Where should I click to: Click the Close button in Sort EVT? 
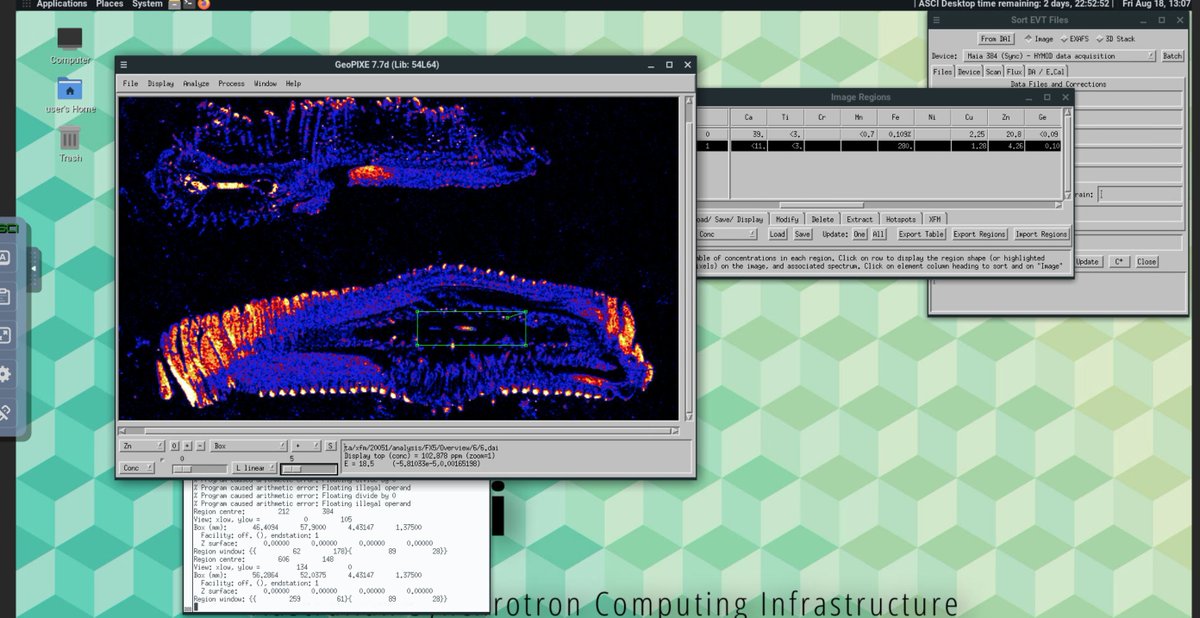tap(1146, 262)
